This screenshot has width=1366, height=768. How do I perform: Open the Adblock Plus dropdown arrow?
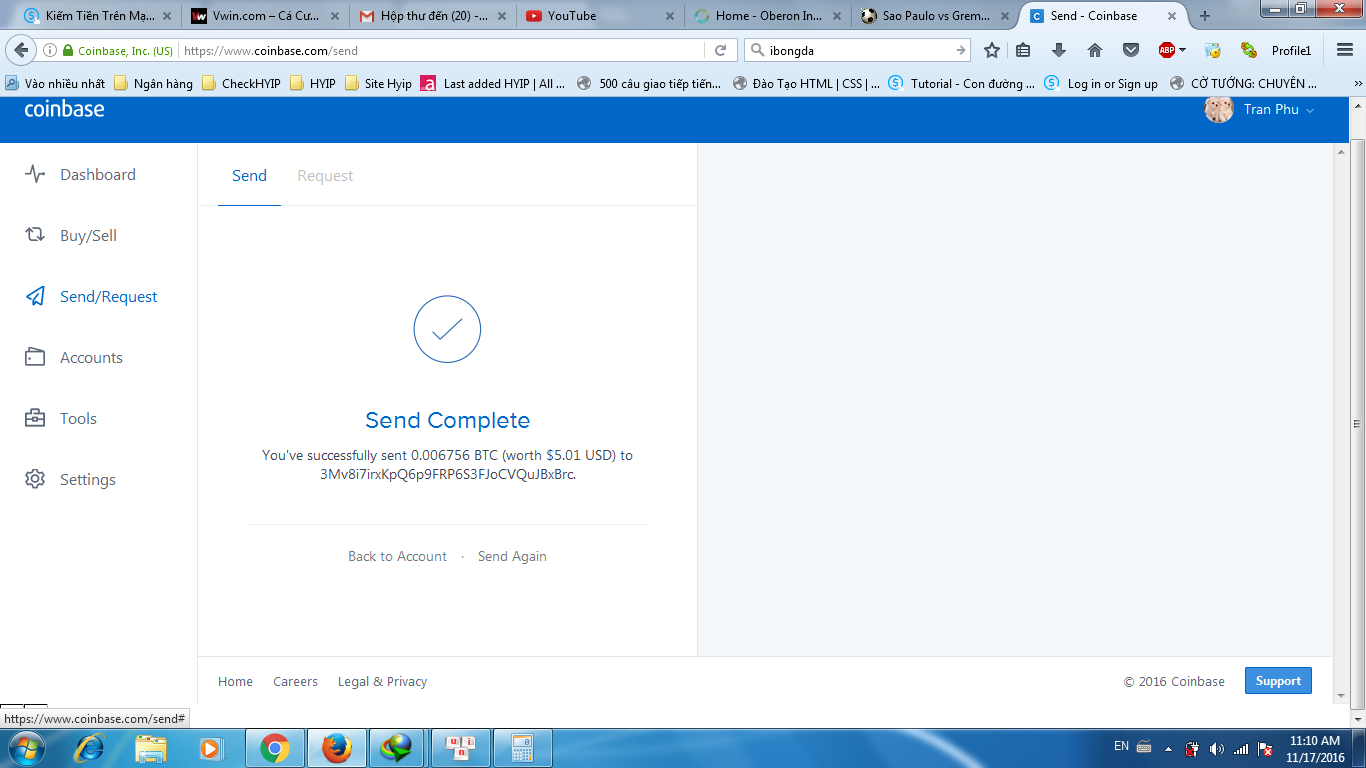[x=1182, y=50]
